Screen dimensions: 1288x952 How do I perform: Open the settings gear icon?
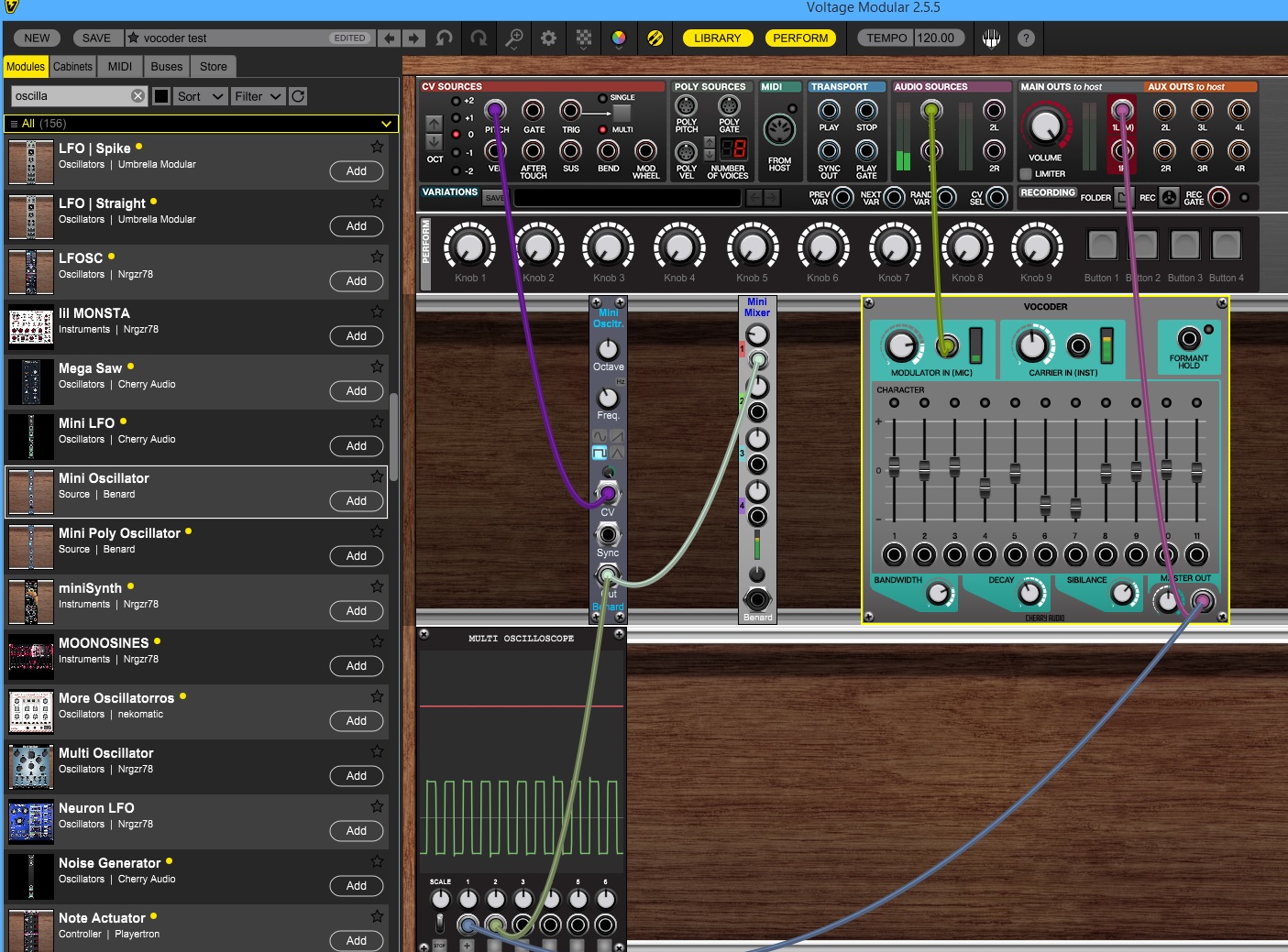pyautogui.click(x=548, y=38)
